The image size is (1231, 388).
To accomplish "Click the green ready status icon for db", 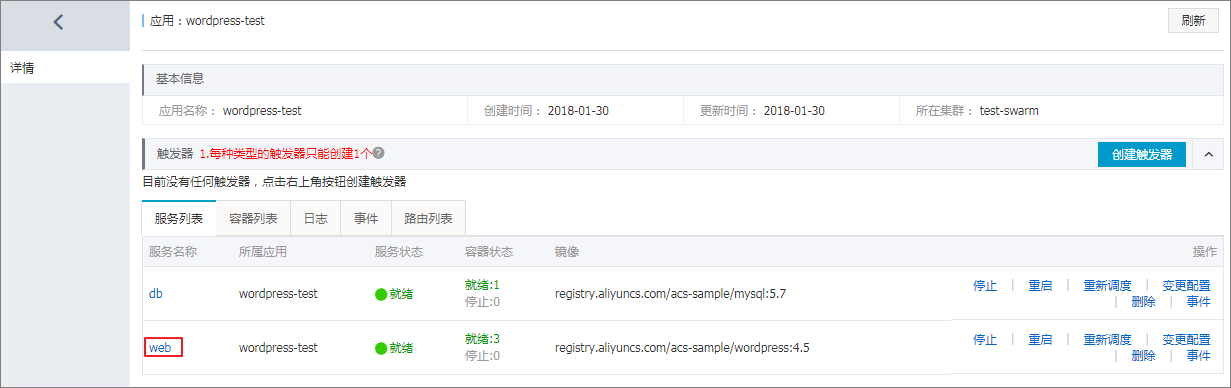I will click(380, 294).
